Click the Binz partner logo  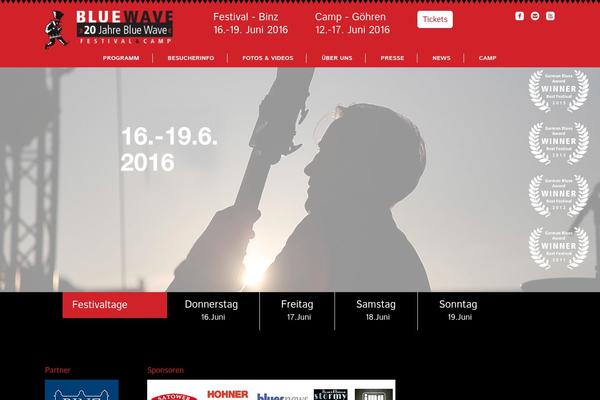(x=82, y=390)
